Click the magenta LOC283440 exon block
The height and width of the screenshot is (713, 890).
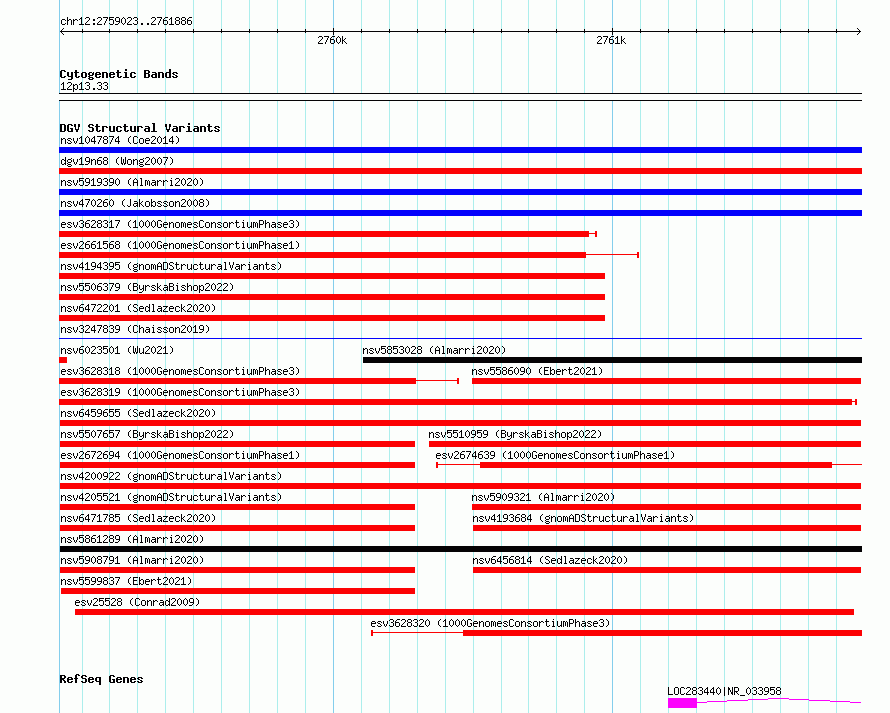tap(682, 703)
